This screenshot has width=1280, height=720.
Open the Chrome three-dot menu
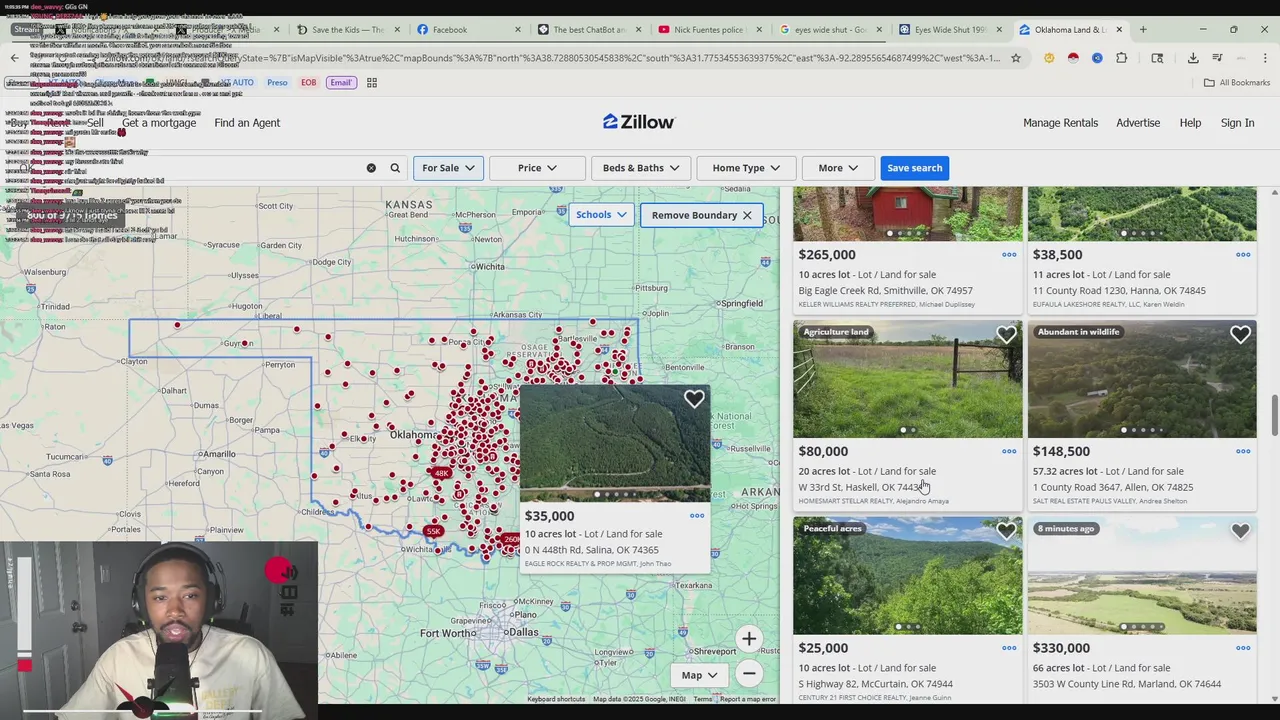[1265, 58]
